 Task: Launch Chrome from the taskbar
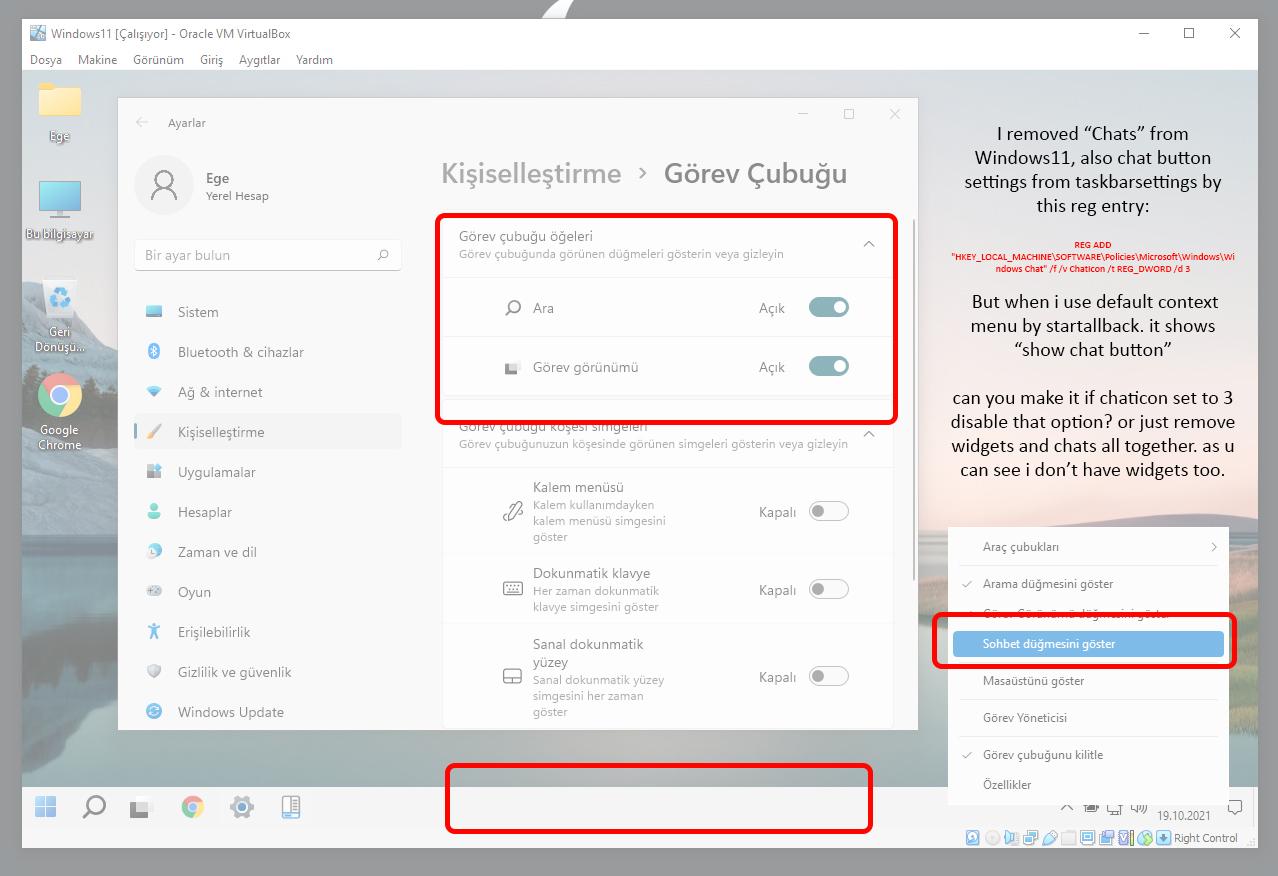pyautogui.click(x=192, y=807)
